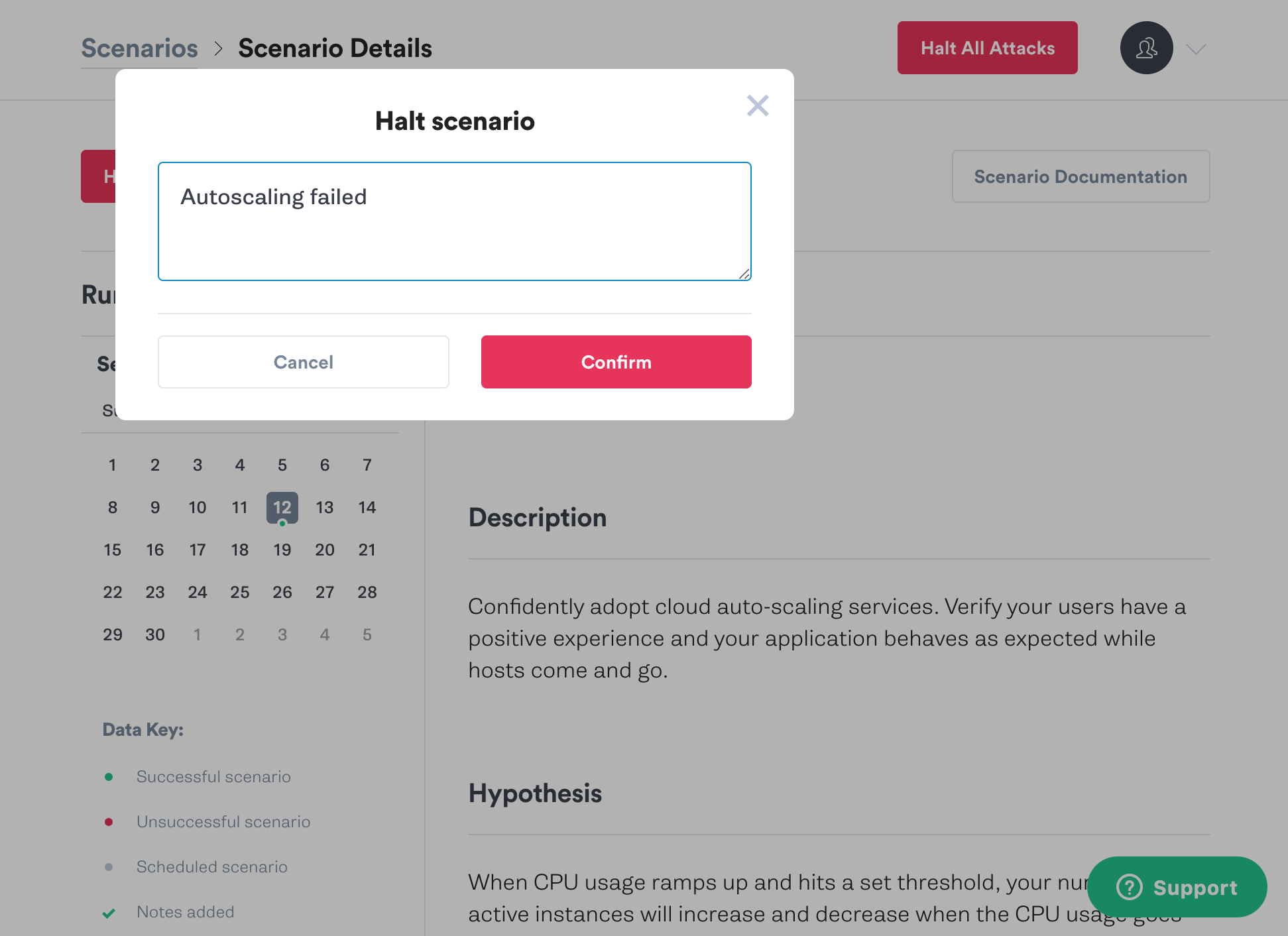Toggle the green dot data key legend item
Screen dimensions: 1288x936
108,775
